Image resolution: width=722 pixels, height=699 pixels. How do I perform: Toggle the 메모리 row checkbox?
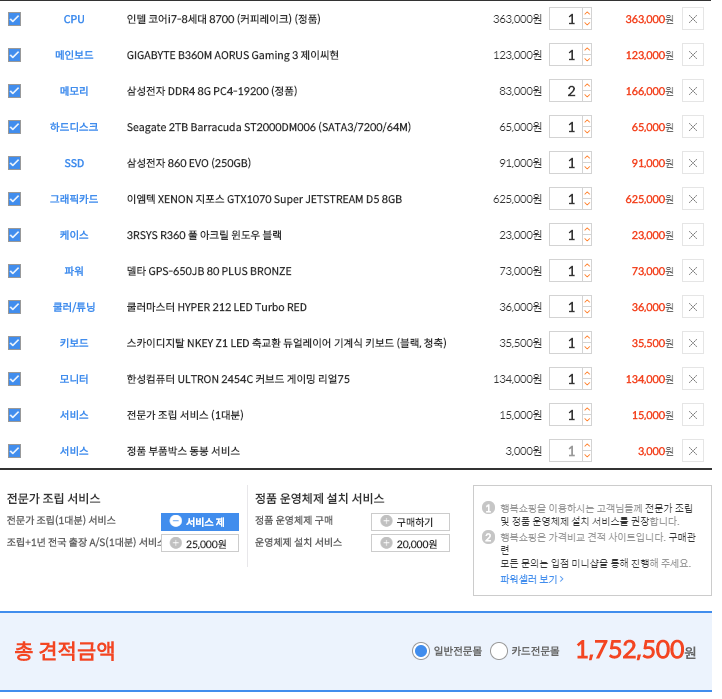(x=14, y=91)
